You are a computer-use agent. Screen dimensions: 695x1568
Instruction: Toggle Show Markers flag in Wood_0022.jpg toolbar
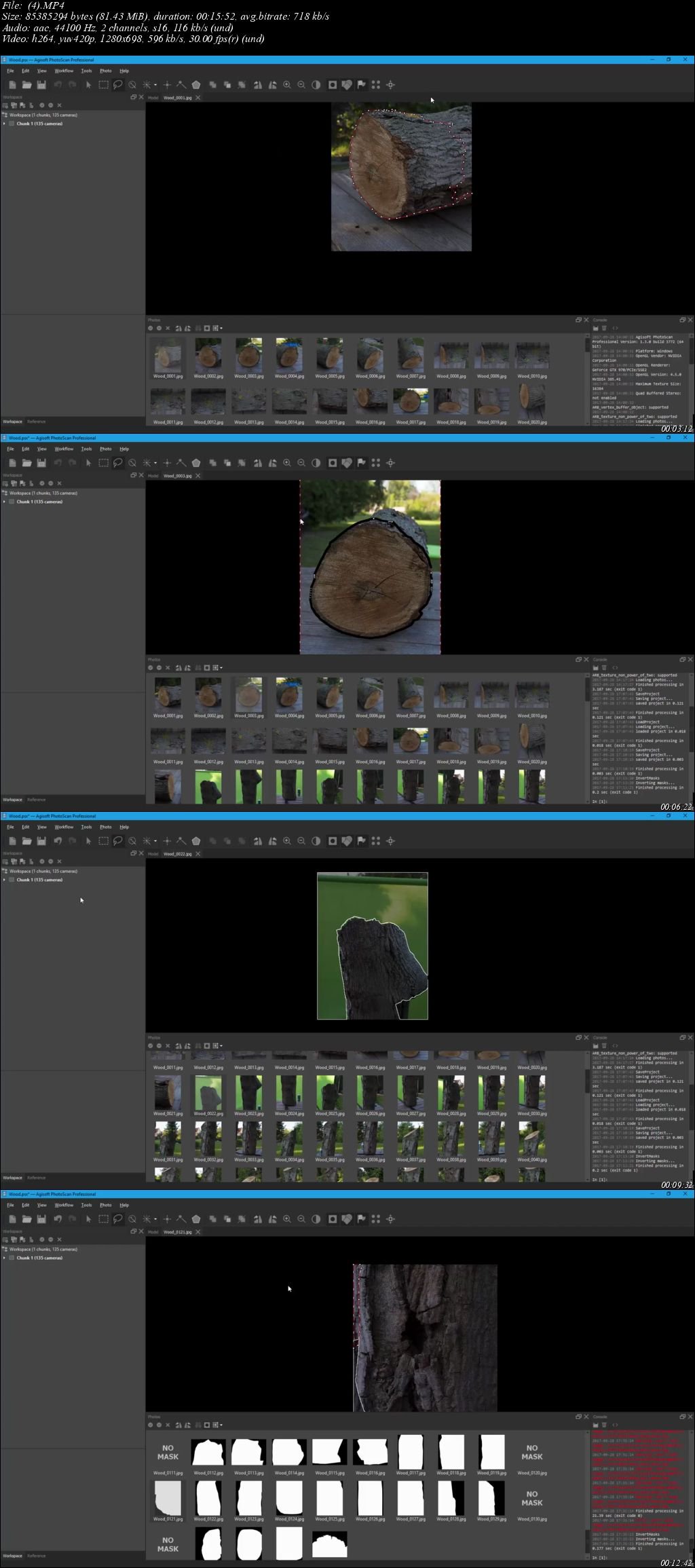coord(362,841)
